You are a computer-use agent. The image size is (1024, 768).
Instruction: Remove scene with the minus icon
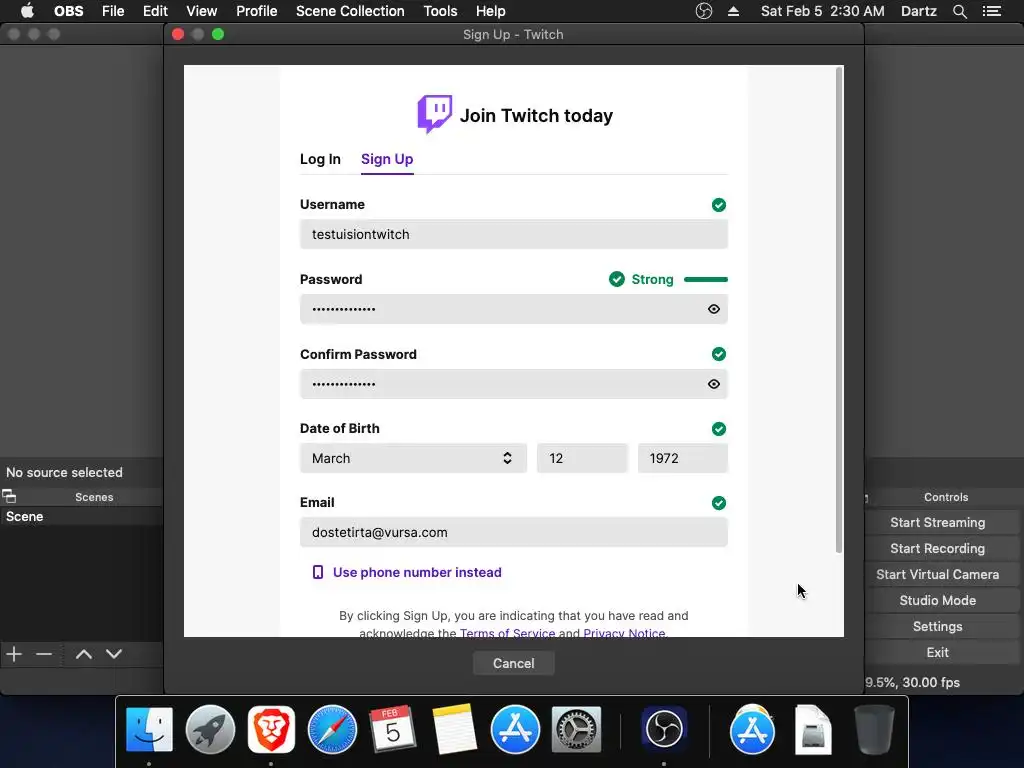click(44, 654)
